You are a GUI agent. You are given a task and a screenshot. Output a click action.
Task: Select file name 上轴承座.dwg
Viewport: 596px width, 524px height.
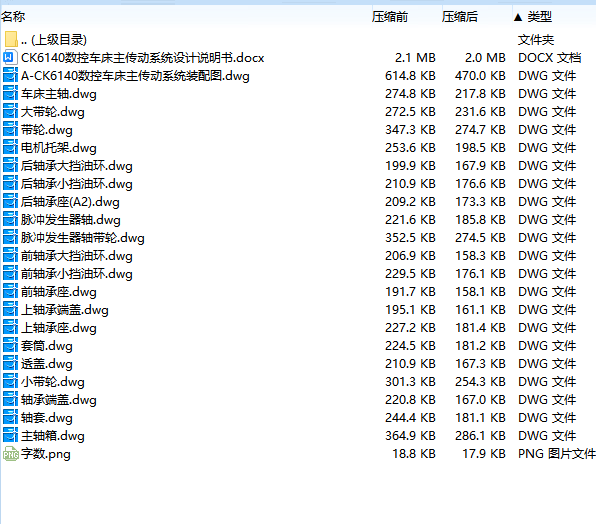point(59,328)
